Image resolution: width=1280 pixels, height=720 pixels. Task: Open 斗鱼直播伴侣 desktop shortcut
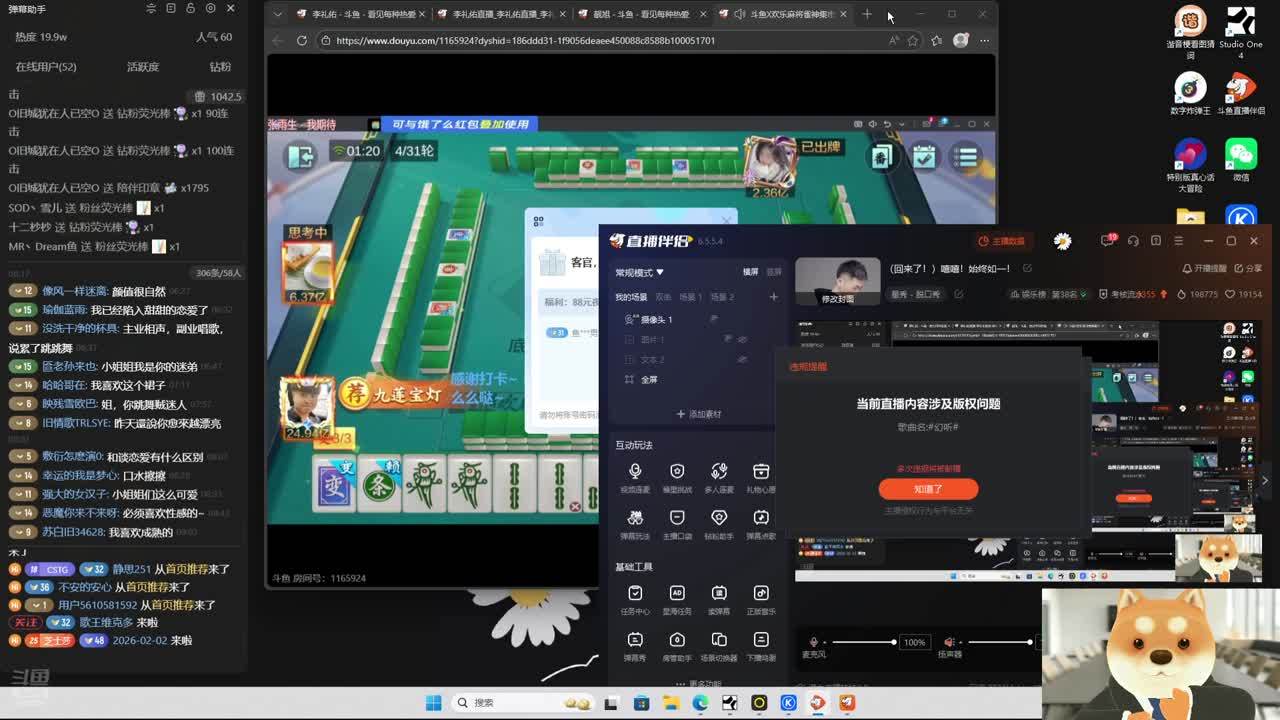click(1241, 93)
